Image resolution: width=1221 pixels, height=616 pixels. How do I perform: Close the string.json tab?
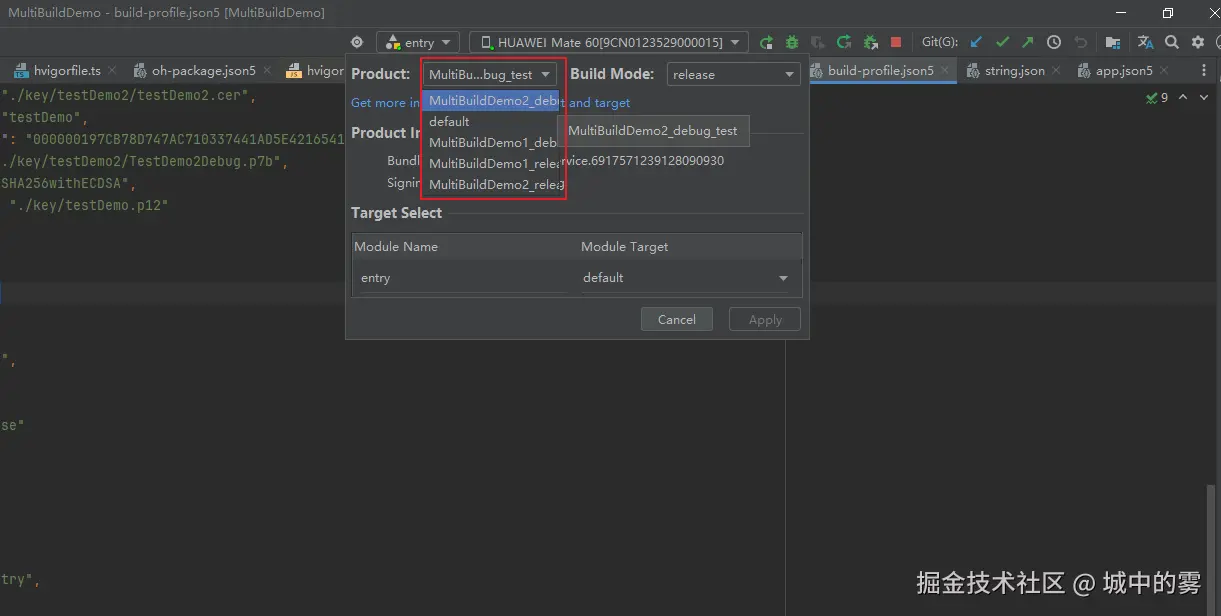pos(1056,71)
